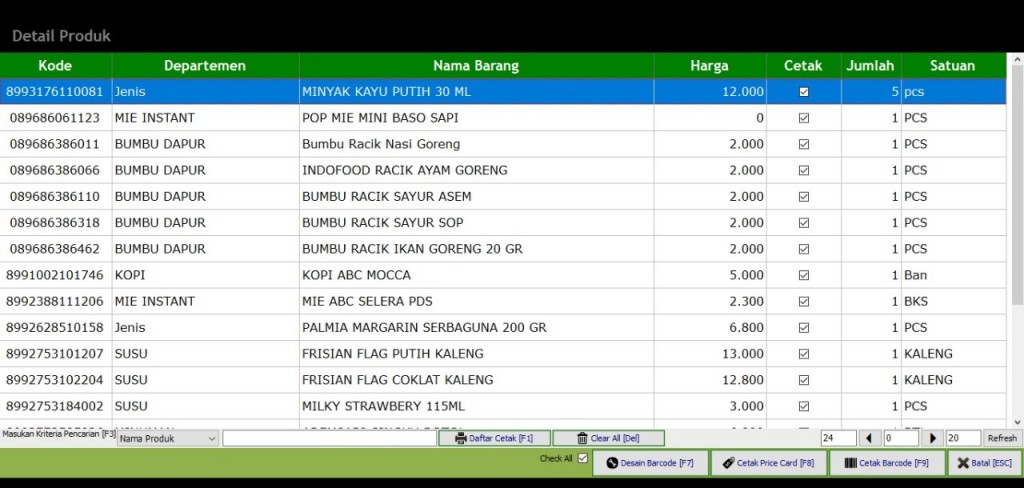Select the KOPI department cell
This screenshot has width=1024, height=488.
pos(205,275)
